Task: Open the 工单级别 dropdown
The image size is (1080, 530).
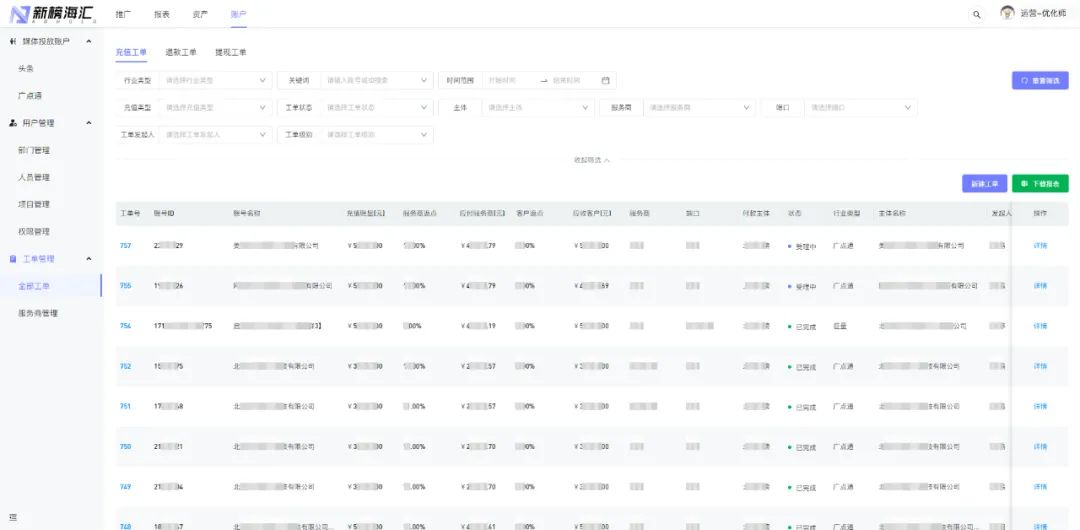Action: point(377,135)
